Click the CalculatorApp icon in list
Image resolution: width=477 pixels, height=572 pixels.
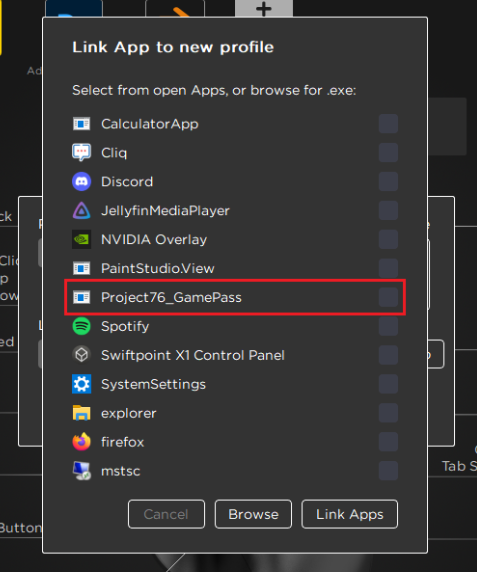[x=81, y=124]
